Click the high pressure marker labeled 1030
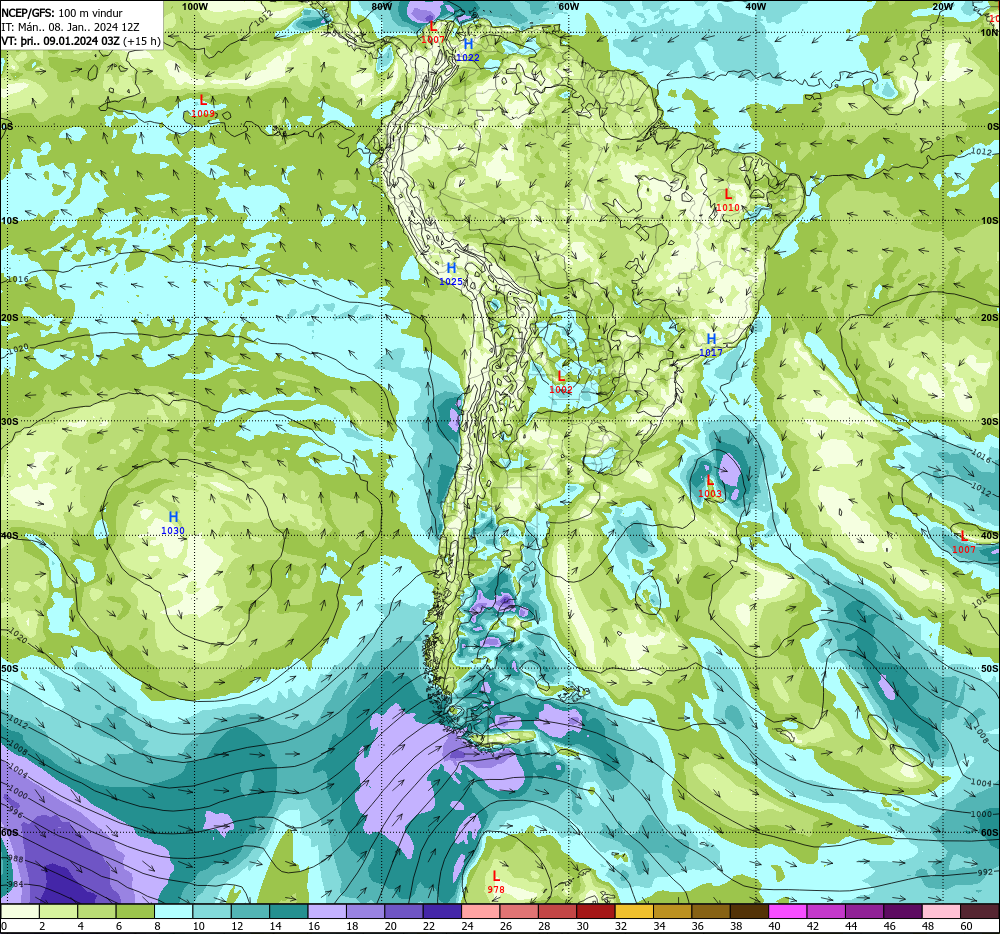The width and height of the screenshot is (1000, 934). coord(173,523)
